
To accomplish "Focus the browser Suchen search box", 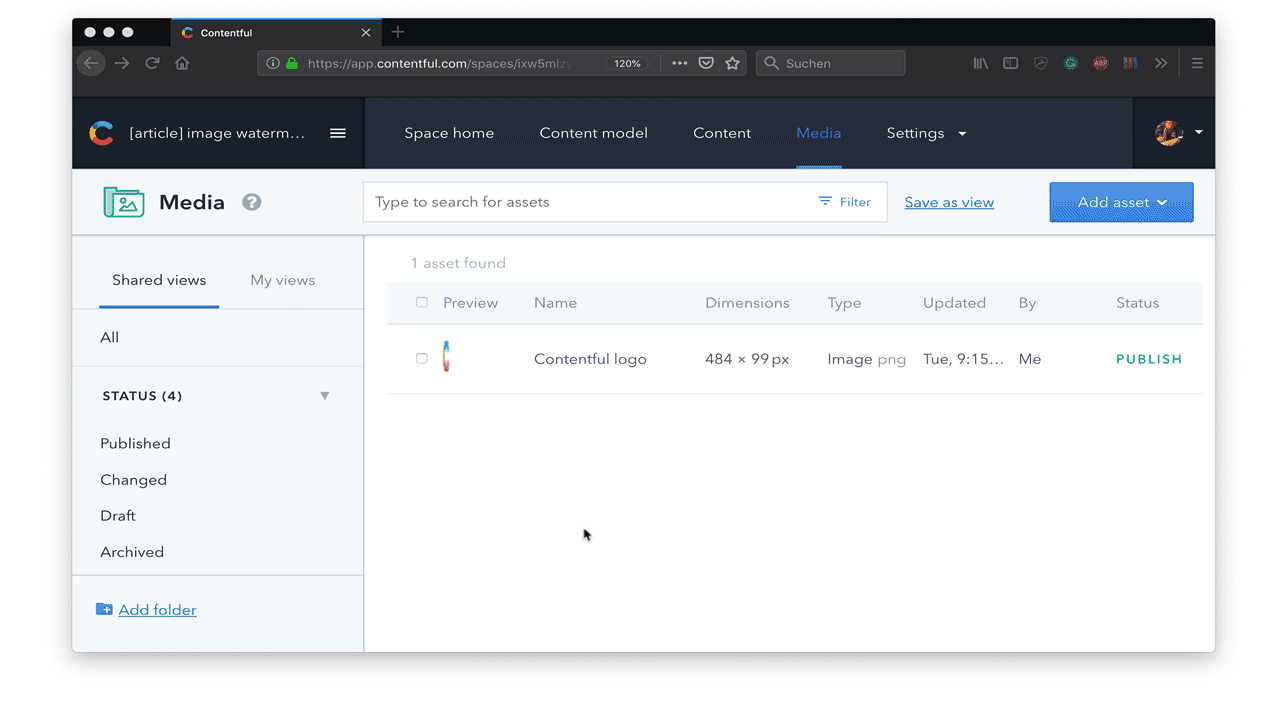I will pyautogui.click(x=831, y=63).
